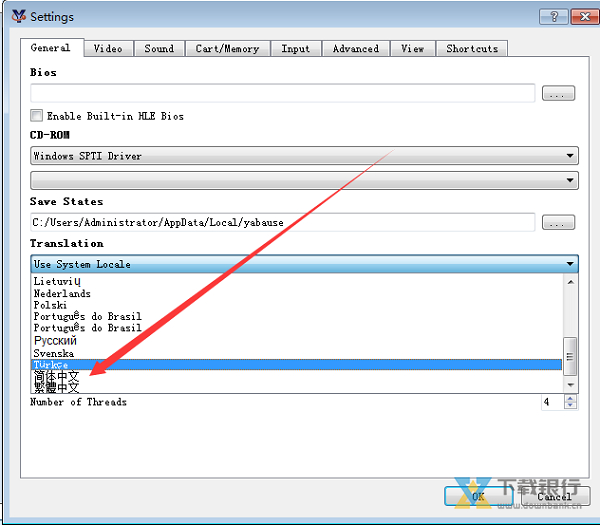Browse for Bios file button
600x525 pixels.
(x=557, y=93)
